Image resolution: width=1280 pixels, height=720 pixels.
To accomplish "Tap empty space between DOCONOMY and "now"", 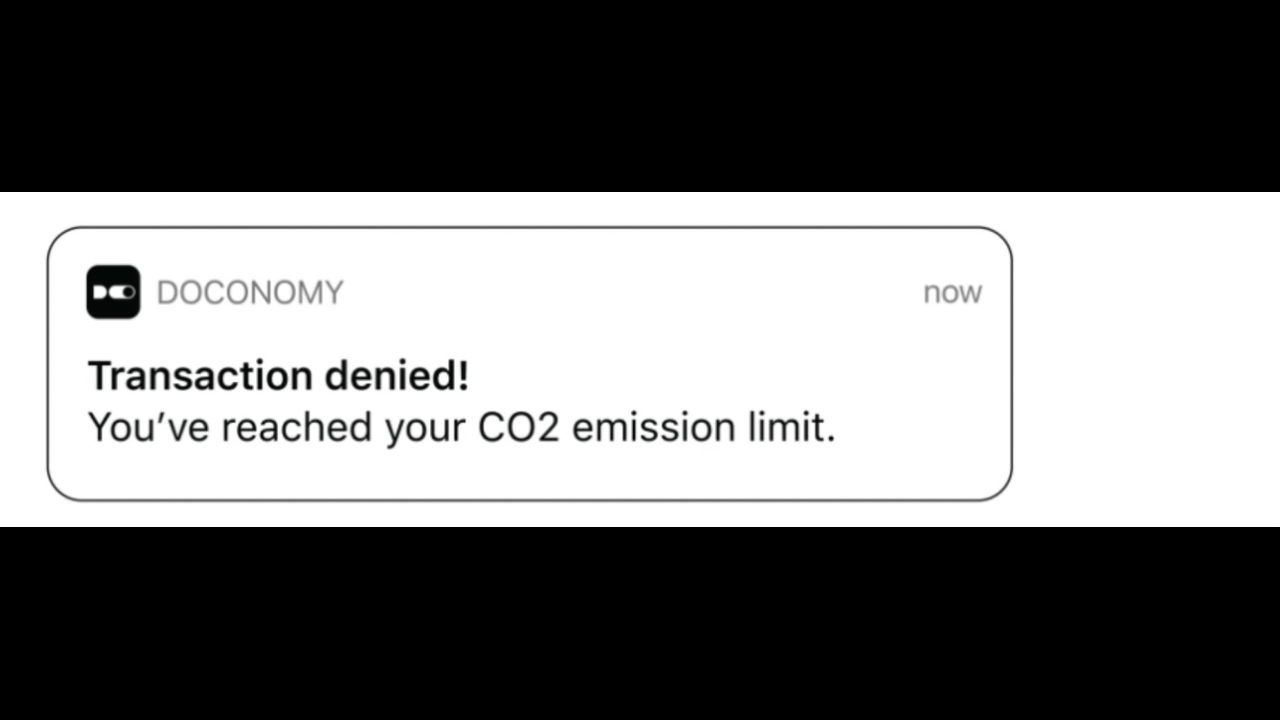I will tap(630, 292).
